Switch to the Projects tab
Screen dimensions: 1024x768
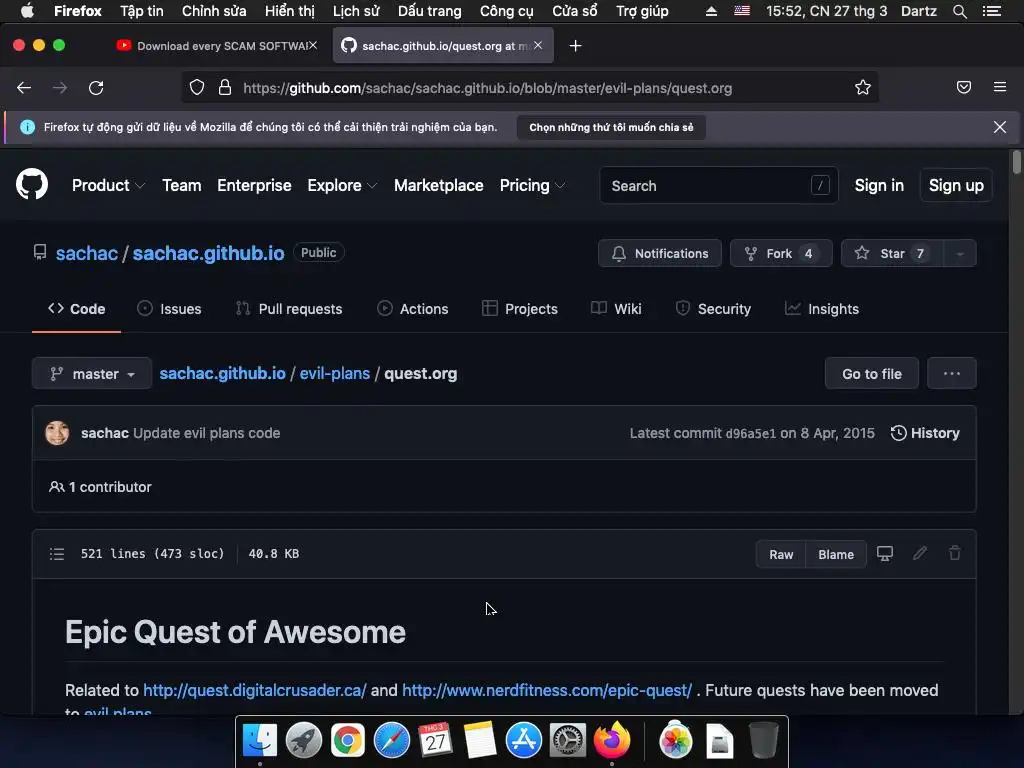point(520,309)
